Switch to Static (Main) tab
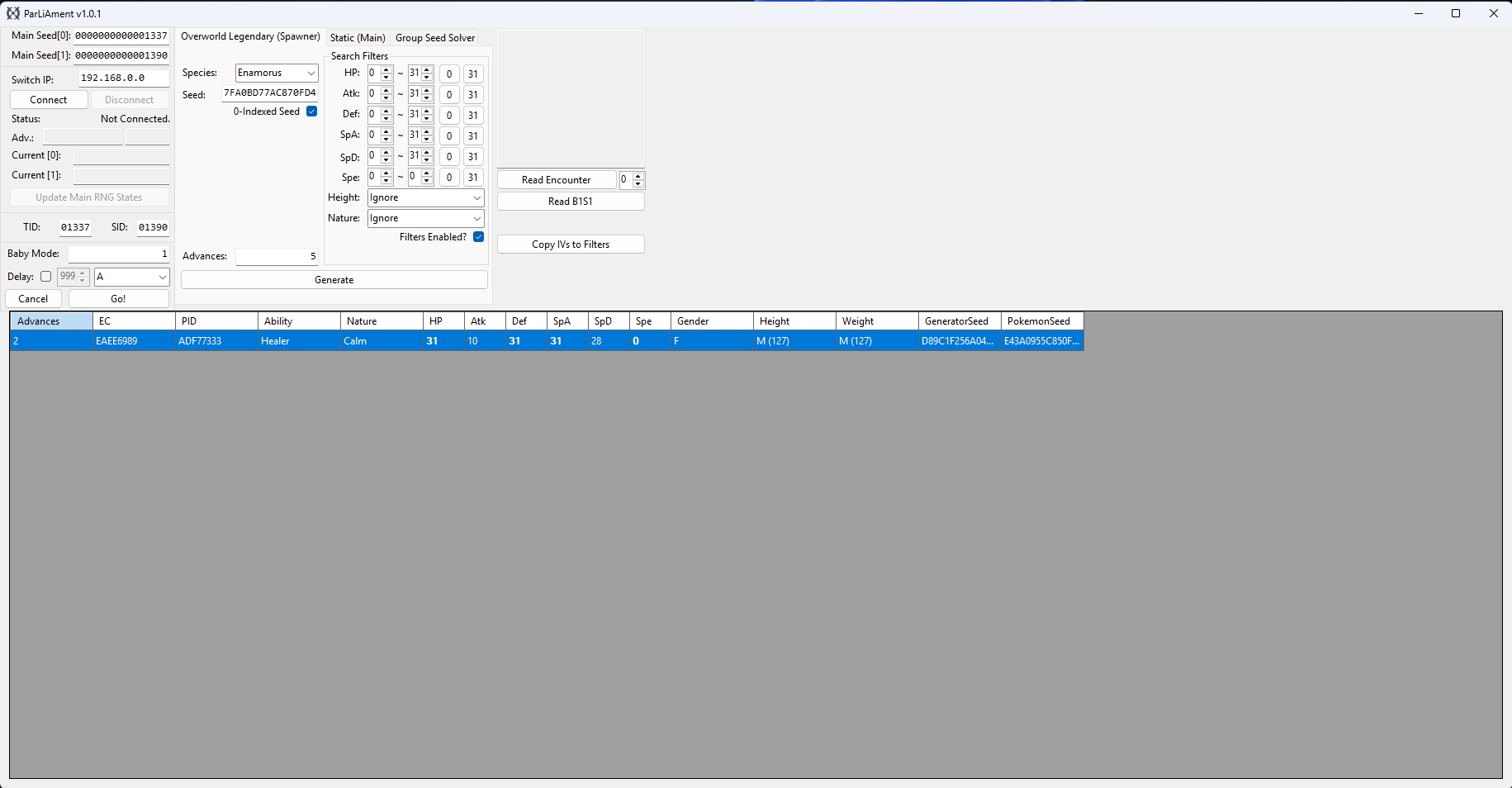 coord(358,38)
